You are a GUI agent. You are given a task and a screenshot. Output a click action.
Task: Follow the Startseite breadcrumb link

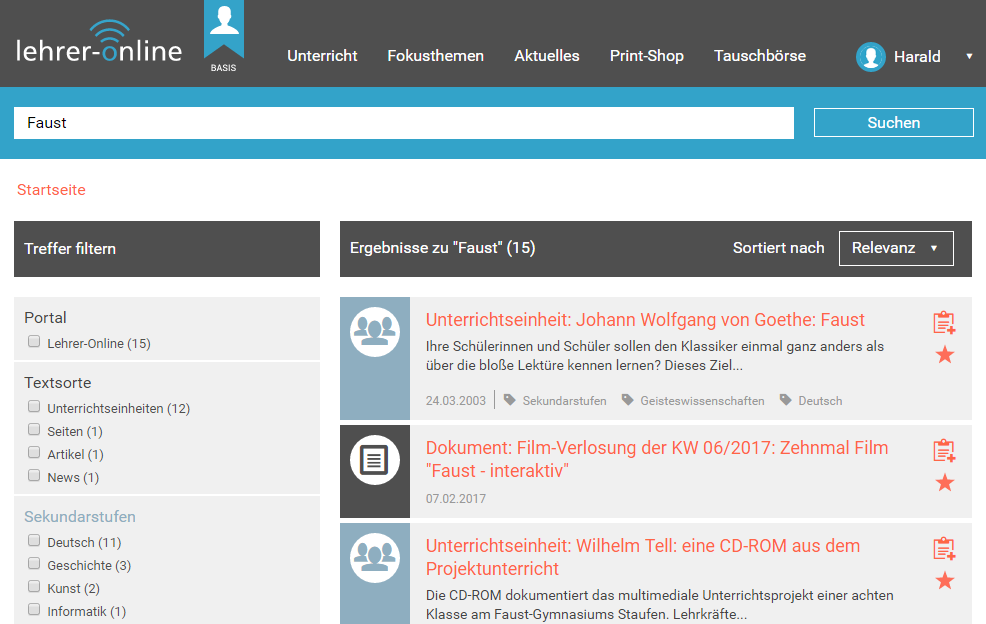[51, 190]
